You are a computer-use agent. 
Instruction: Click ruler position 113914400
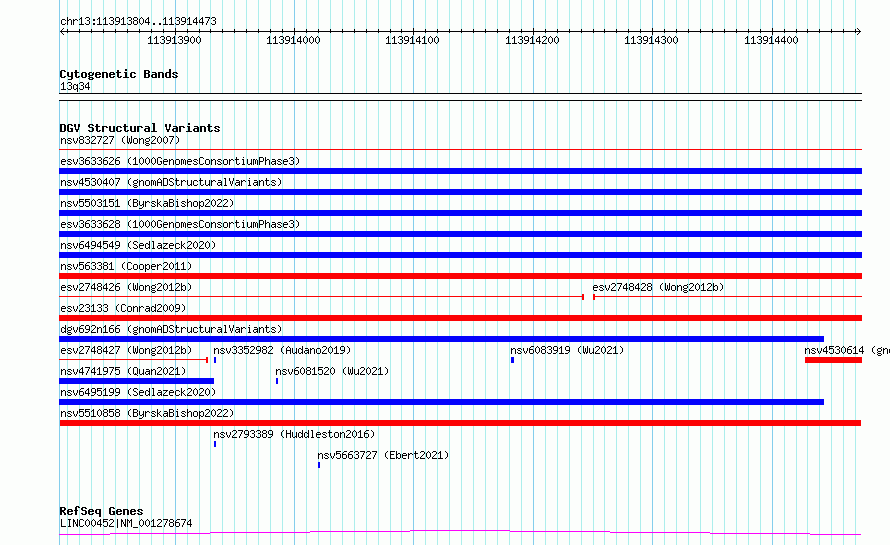[x=771, y=40]
